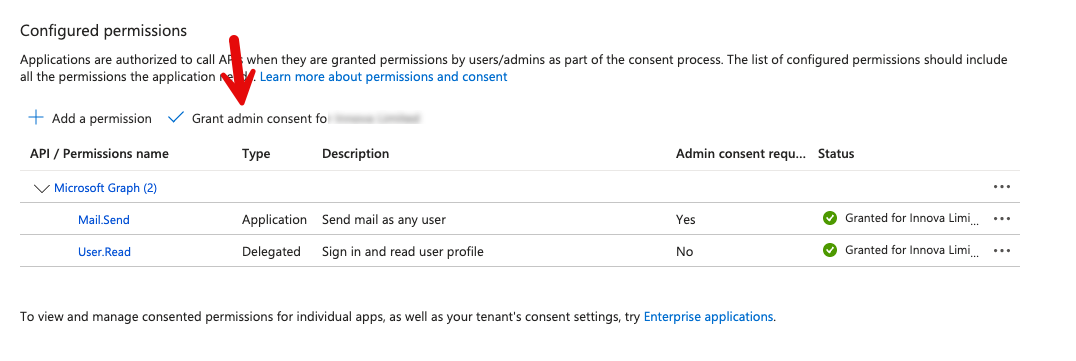The image size is (1076, 361).
Task: Click Add a permission button
Action: (90, 118)
